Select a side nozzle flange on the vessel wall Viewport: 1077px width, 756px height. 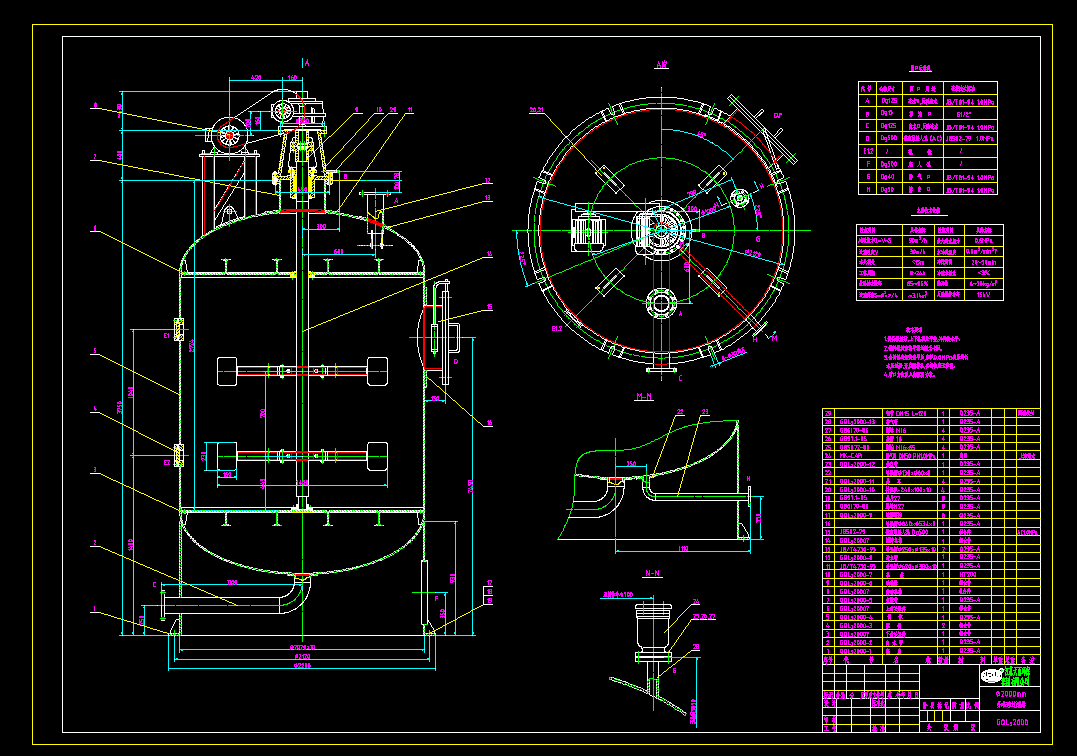181,330
